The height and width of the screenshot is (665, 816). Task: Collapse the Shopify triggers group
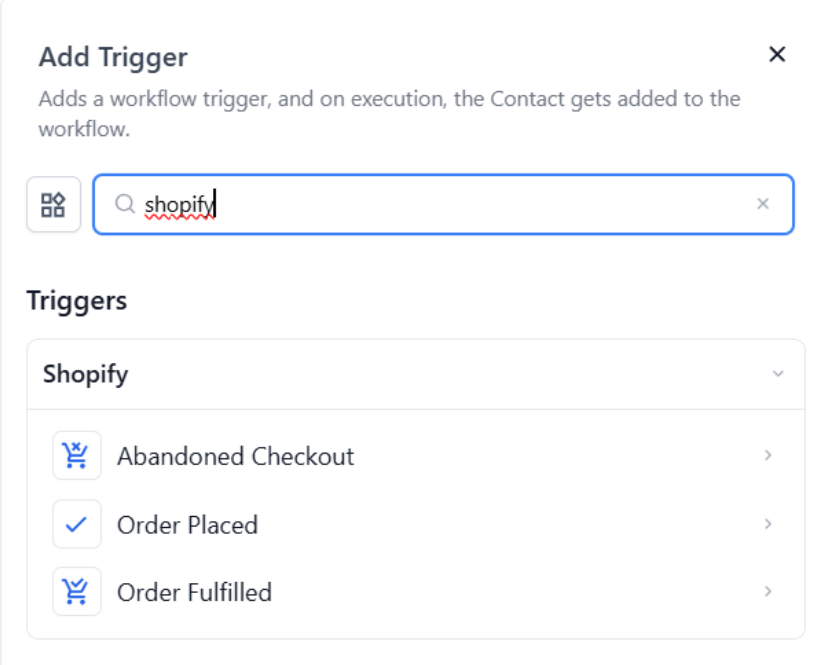coord(778,374)
